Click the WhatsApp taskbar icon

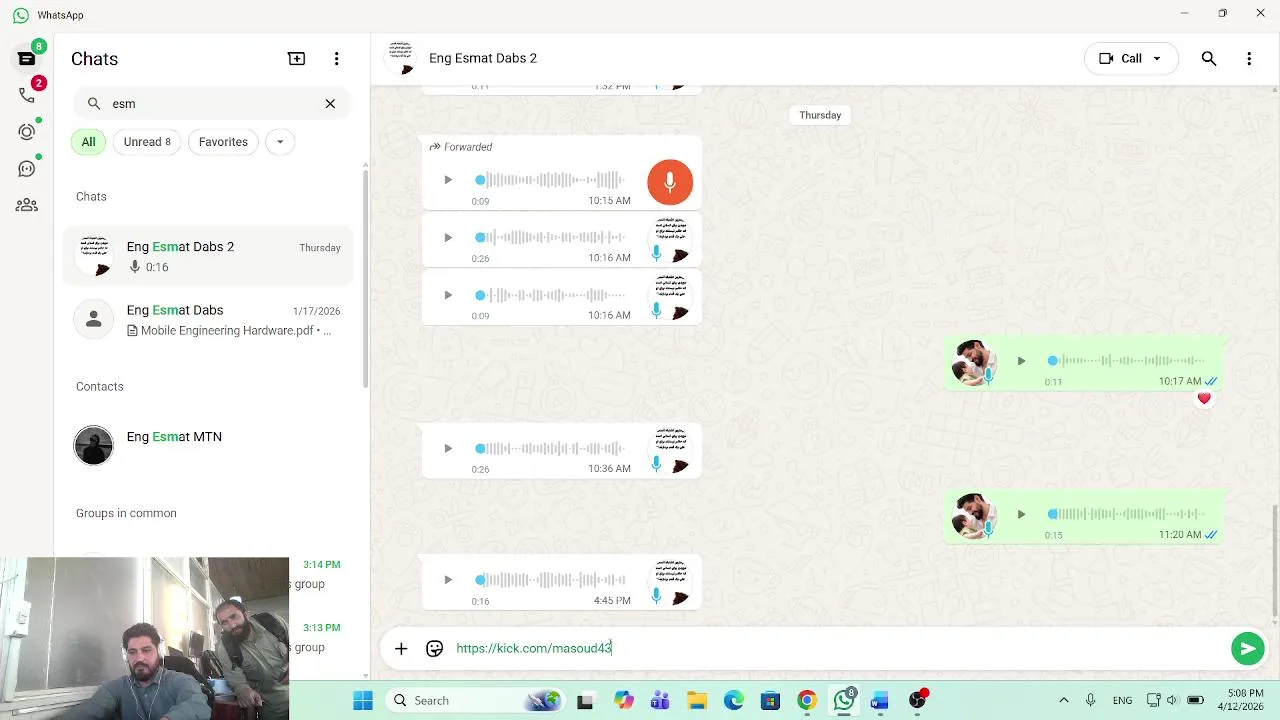[844, 700]
